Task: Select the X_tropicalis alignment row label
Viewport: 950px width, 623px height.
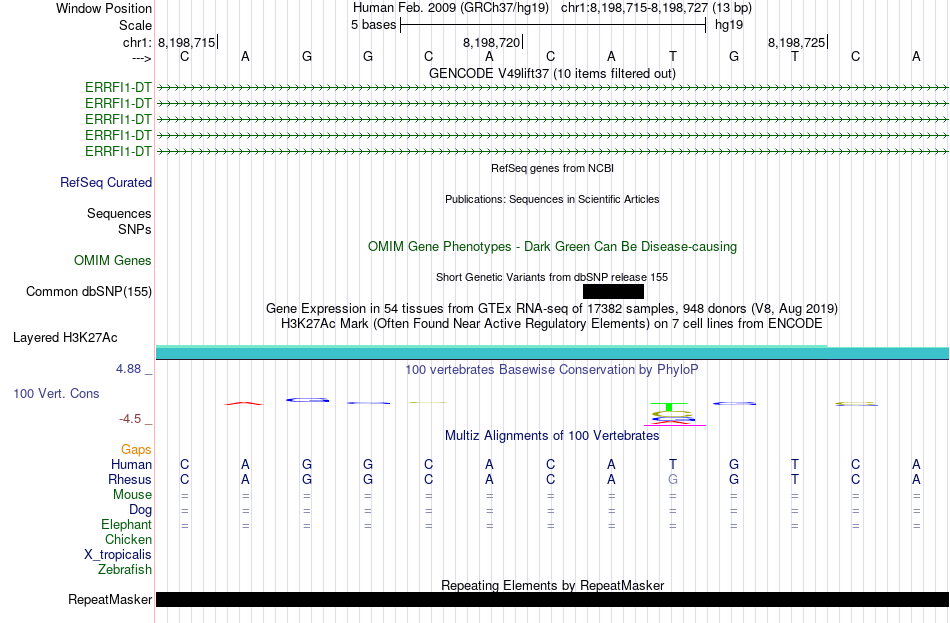Action: tap(118, 555)
